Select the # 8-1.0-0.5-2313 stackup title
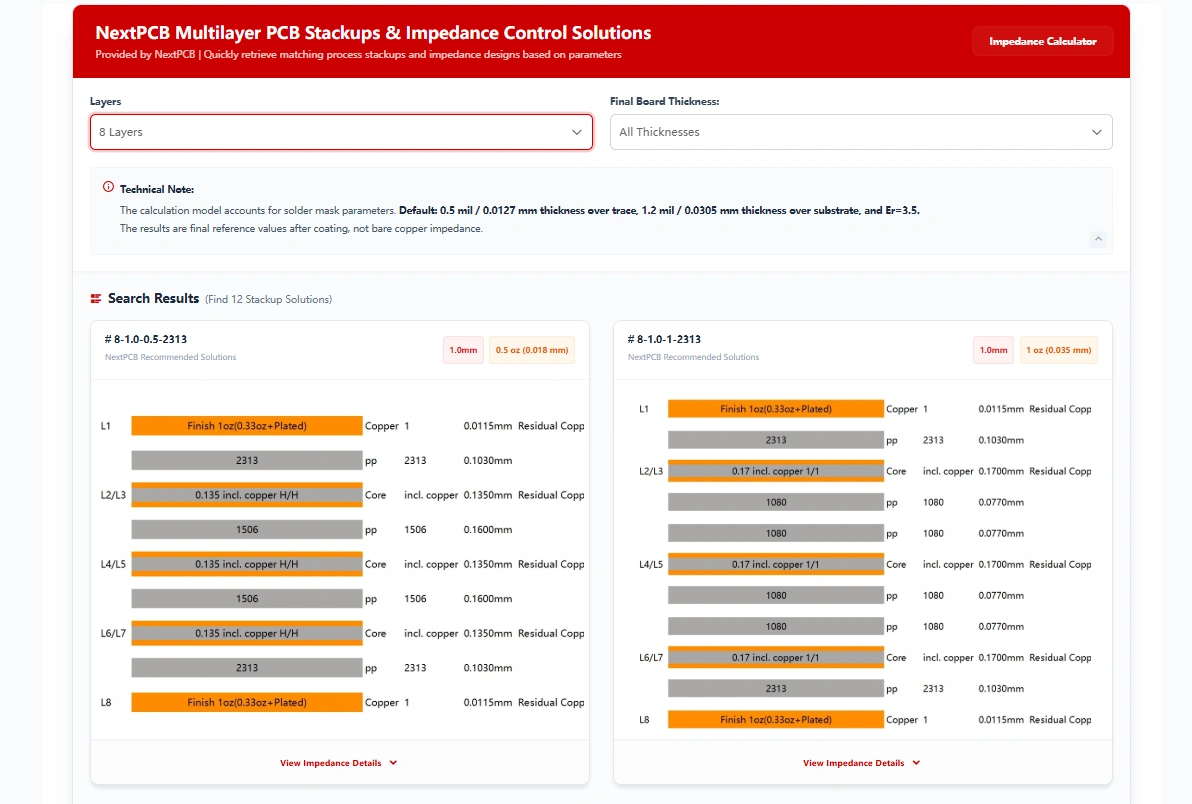The height and width of the screenshot is (804, 1192). pos(145,340)
